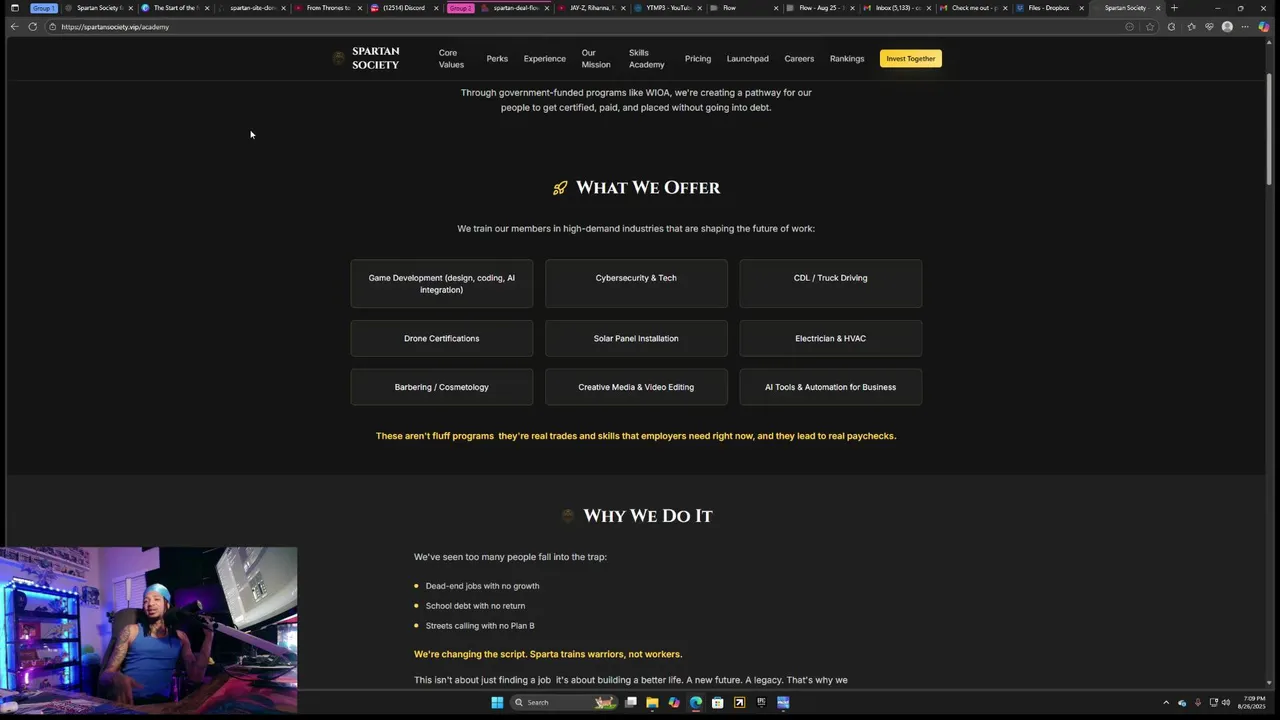This screenshot has height=720, width=1280.
Task: Open the Launchpad nav link
Action: 748,59
